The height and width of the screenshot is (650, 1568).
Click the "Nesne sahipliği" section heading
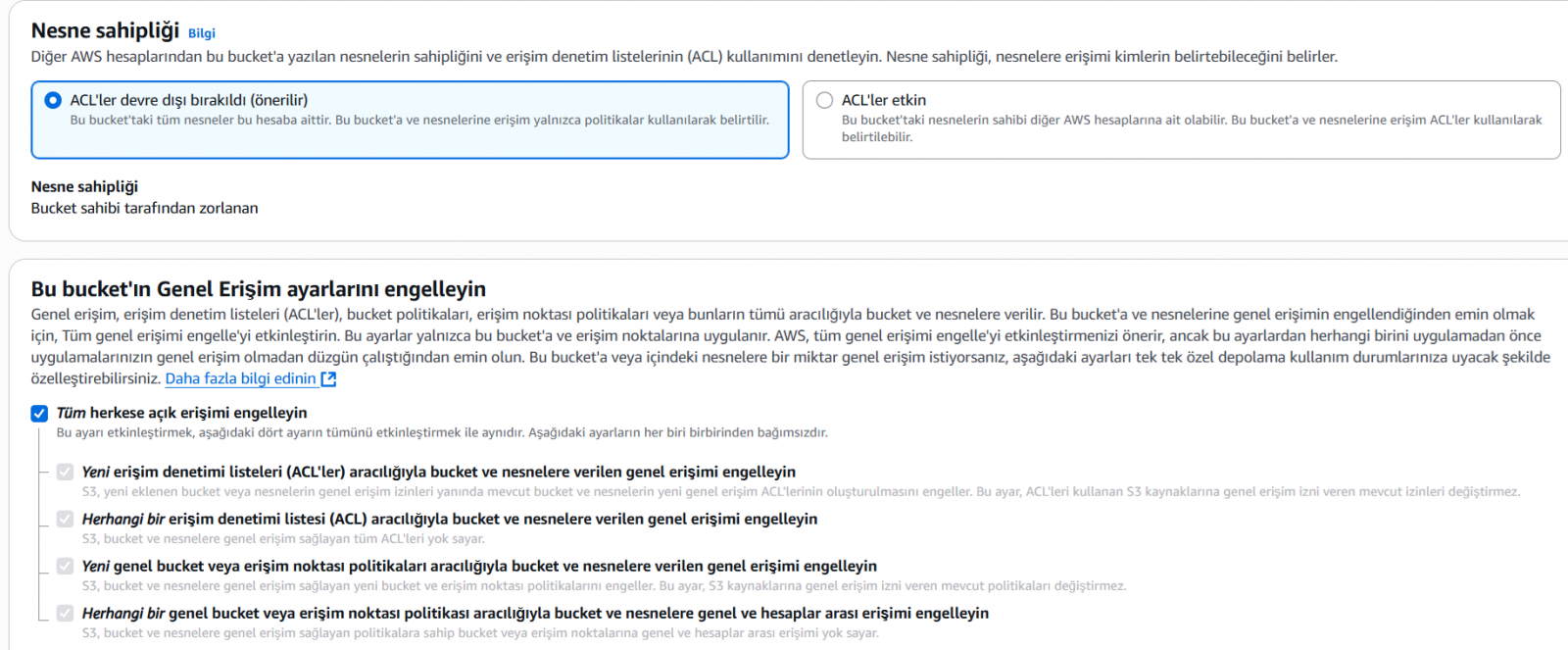(x=105, y=30)
